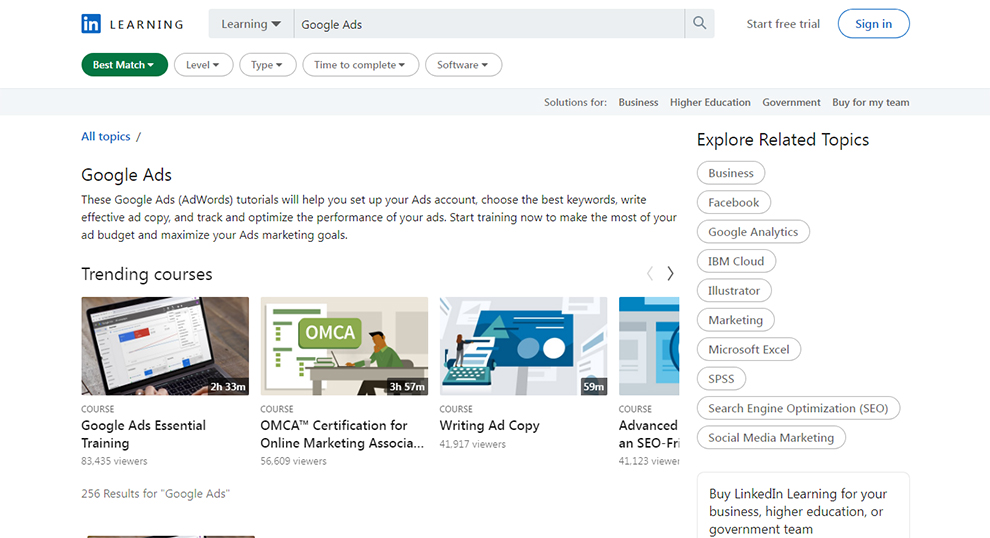The width and height of the screenshot is (990, 538).
Task: Open the Time to complete filter
Action: point(361,64)
